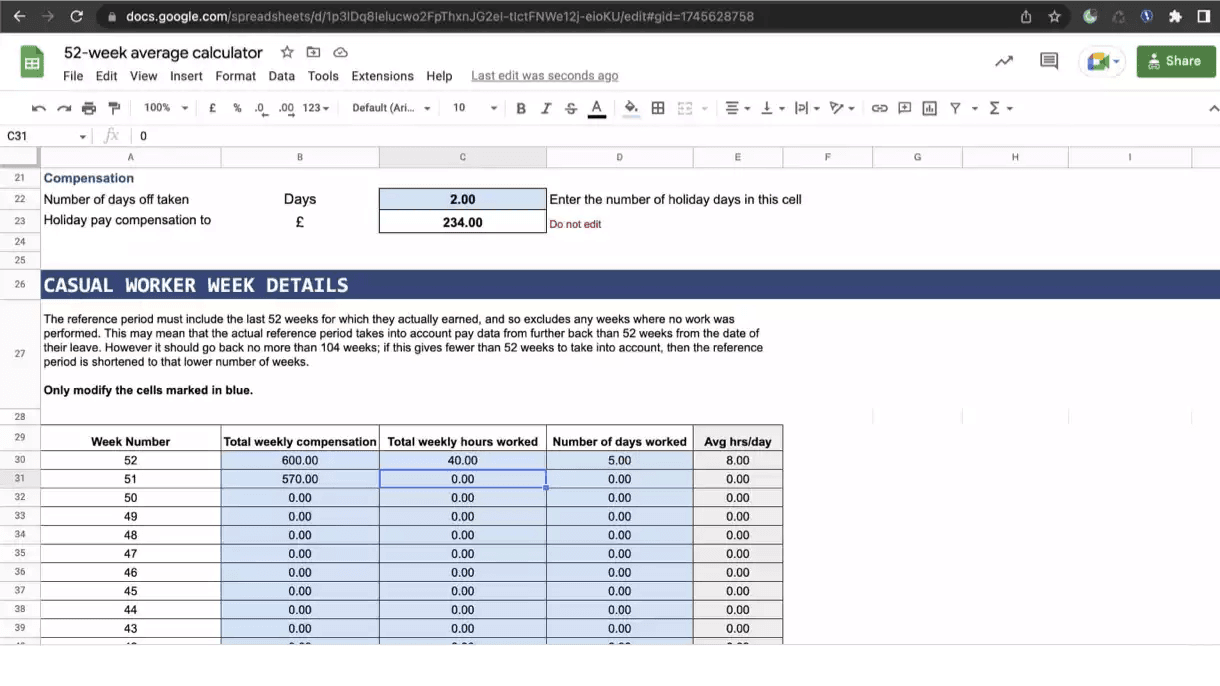Screen dimensions: 1220x686
Task: Click the browser address bar URL
Action: (440, 17)
